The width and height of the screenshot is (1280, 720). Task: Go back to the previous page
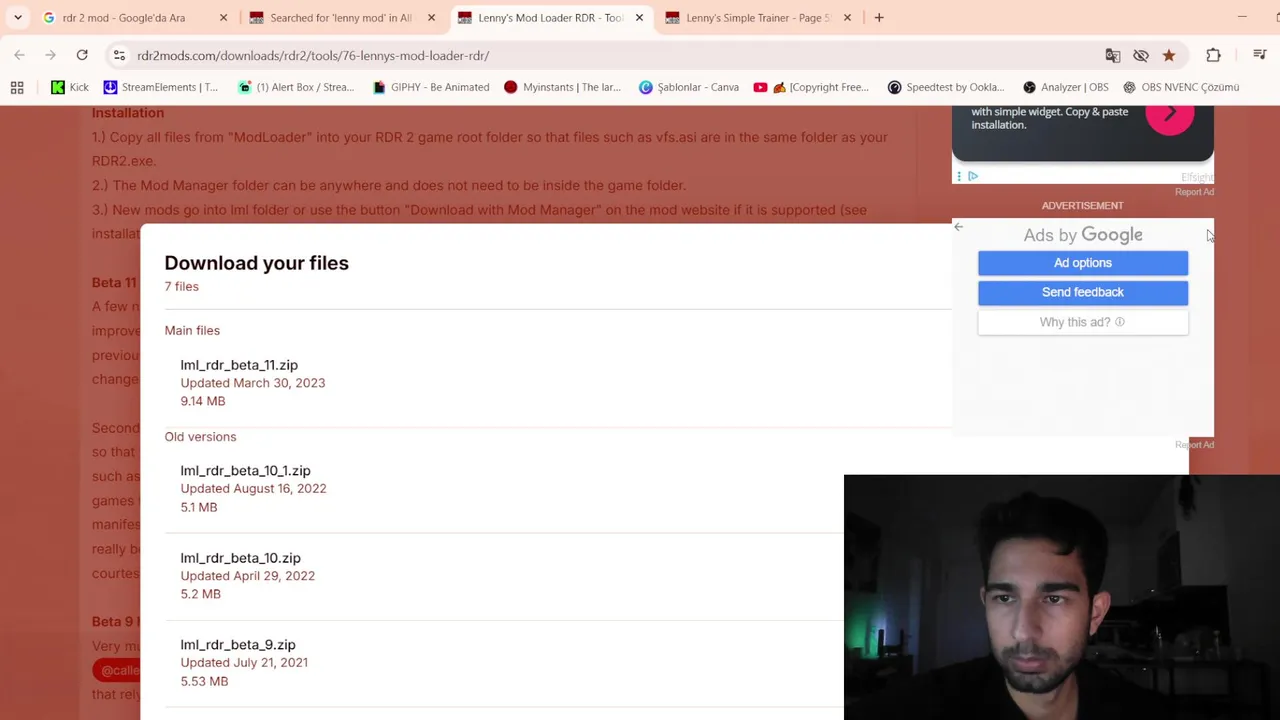19,55
